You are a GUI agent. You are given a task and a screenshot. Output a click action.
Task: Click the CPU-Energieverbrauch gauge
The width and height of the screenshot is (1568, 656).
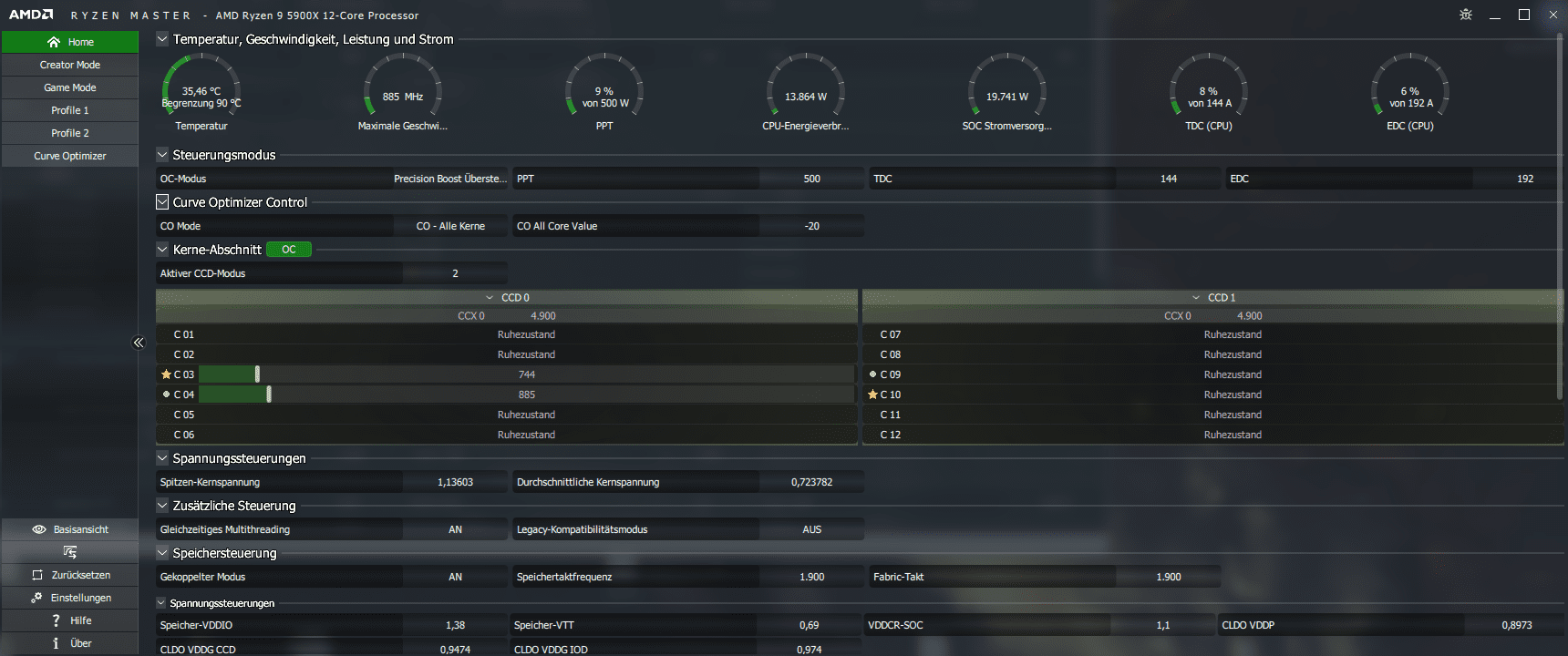point(806,92)
